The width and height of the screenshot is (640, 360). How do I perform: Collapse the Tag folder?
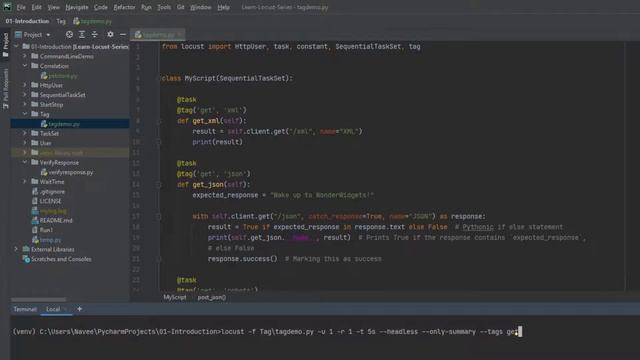point(25,114)
